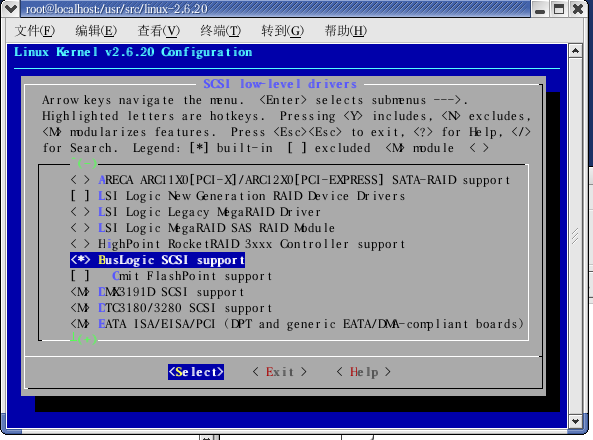Click the (-) scroll-up indicator above the list
This screenshot has width=593, height=440.
point(84,163)
